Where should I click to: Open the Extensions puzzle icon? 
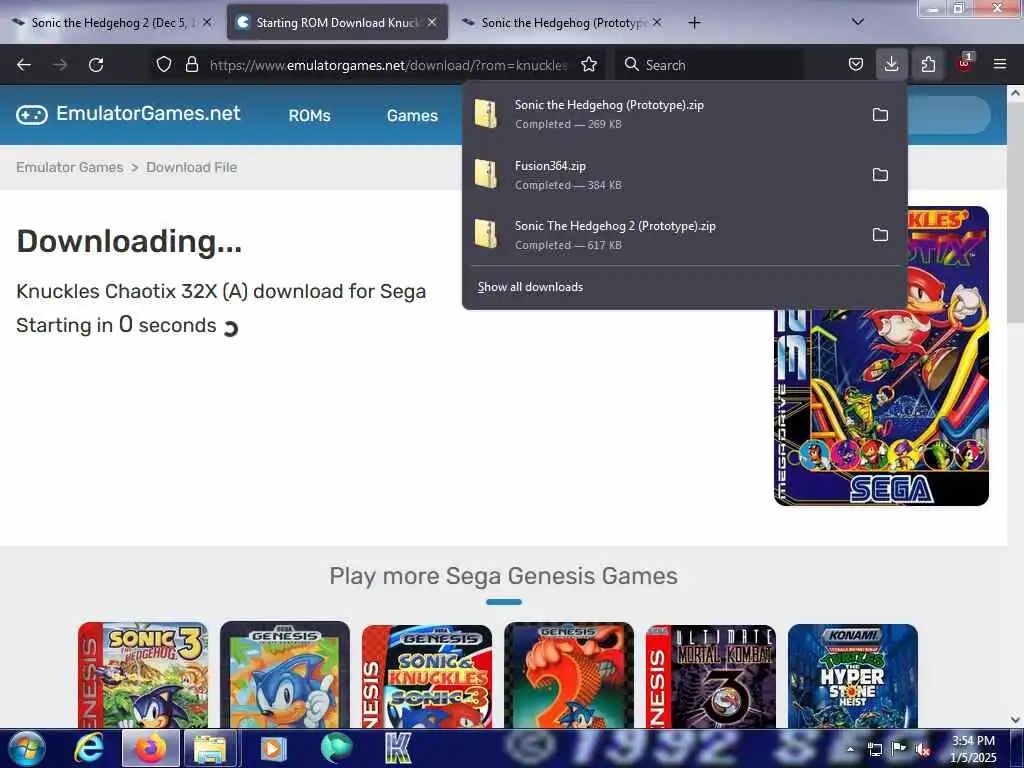pyautogui.click(x=928, y=64)
